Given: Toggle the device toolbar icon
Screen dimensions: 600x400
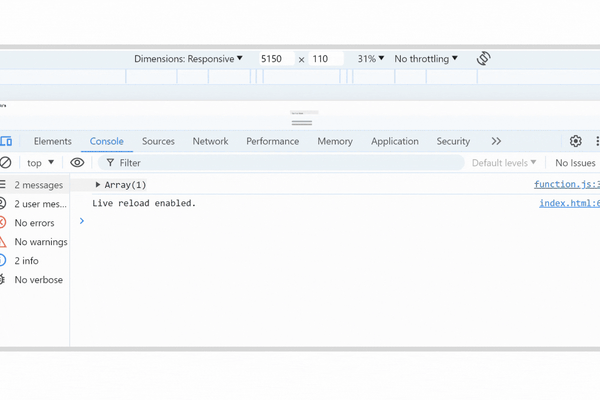Looking at the screenshot, I should click(x=6, y=141).
